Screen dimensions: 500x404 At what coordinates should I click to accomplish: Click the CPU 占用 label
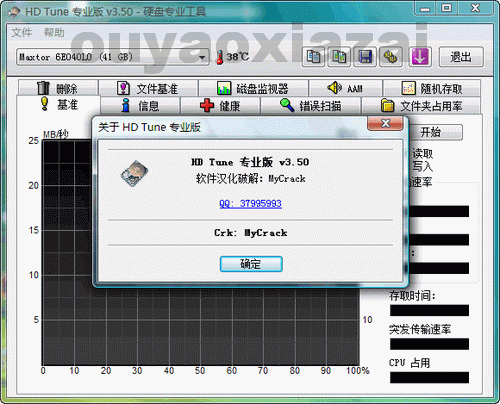[x=410, y=363]
